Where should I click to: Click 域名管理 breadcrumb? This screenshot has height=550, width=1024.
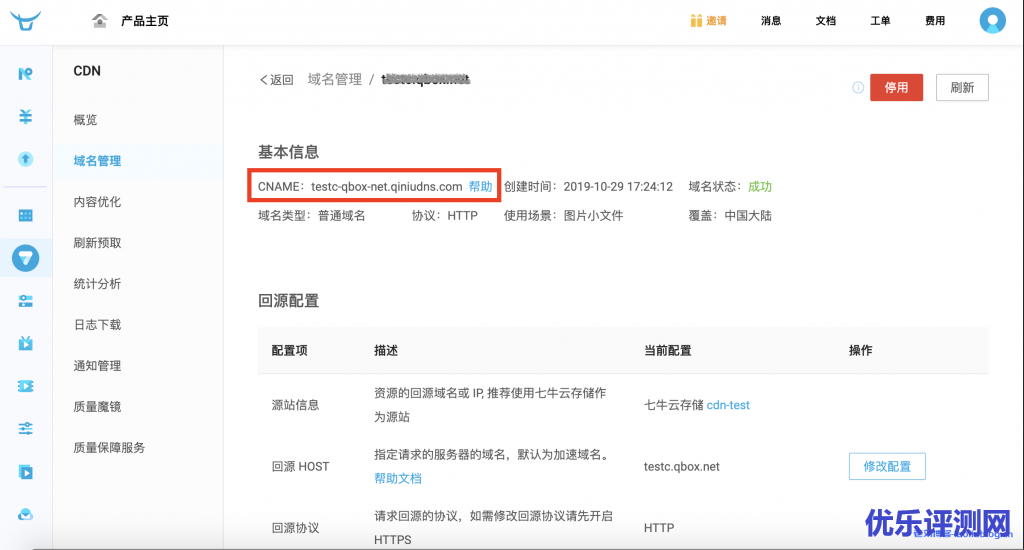[334, 80]
